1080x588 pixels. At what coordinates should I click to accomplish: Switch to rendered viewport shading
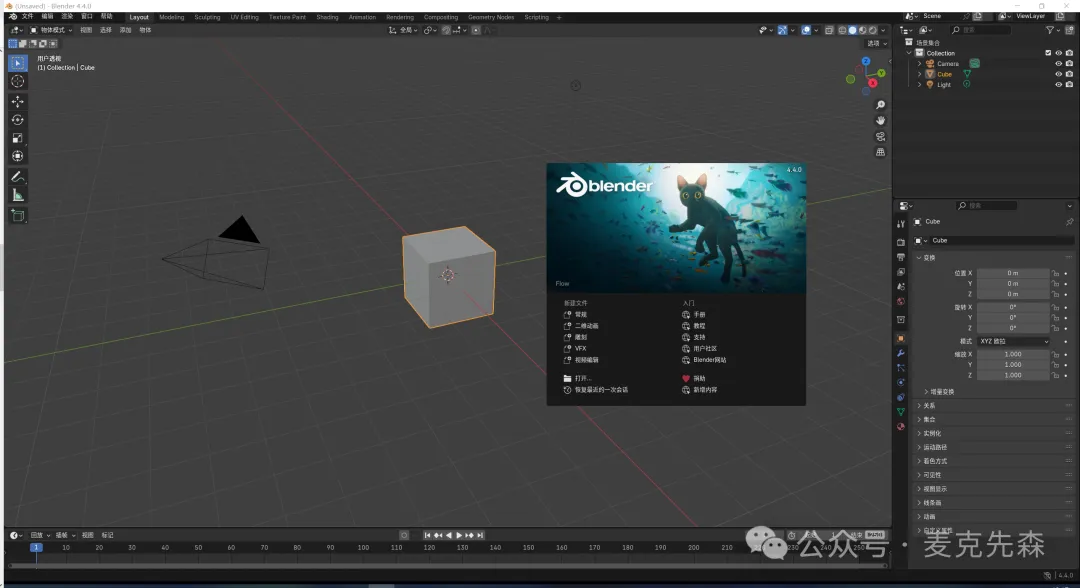coord(873,30)
